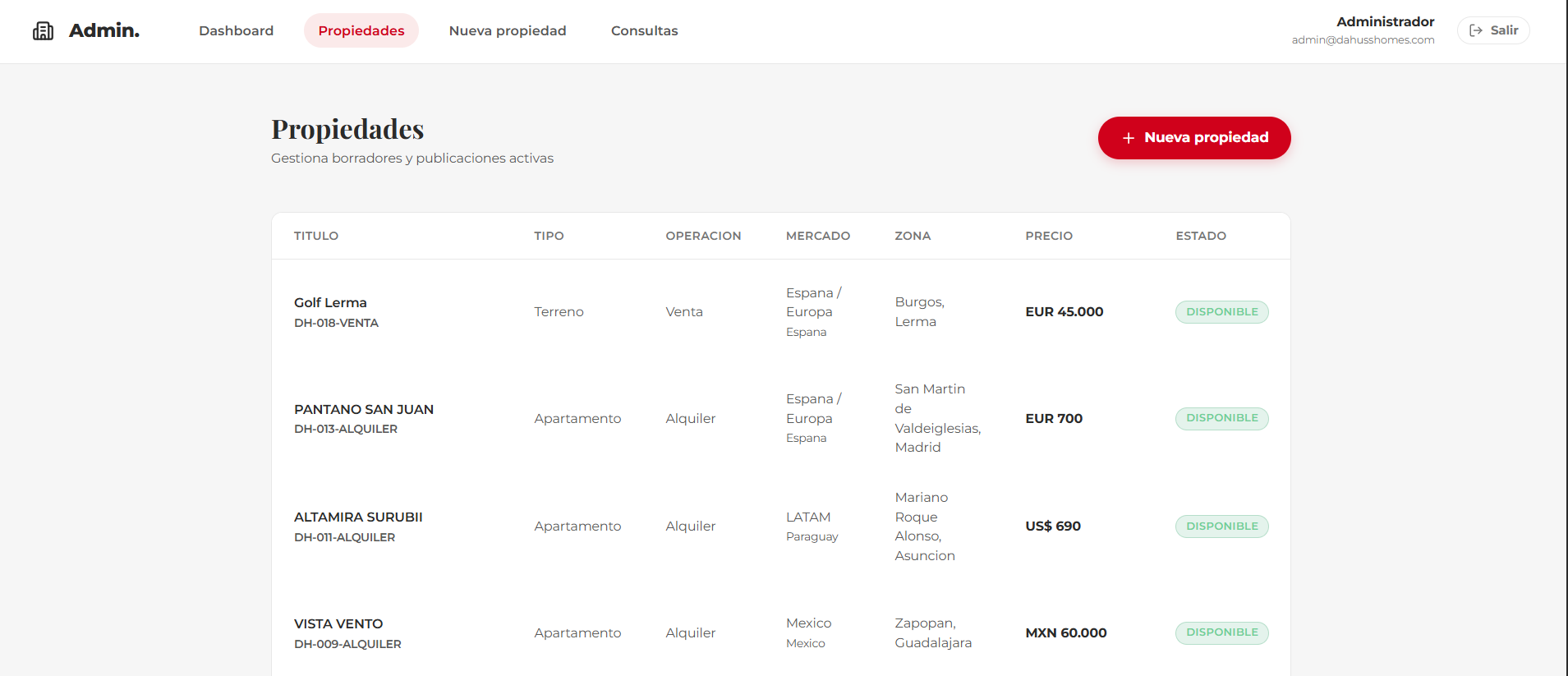Open the PANTANO SAN JUAN property
The height and width of the screenshot is (676, 1568).
(x=364, y=409)
